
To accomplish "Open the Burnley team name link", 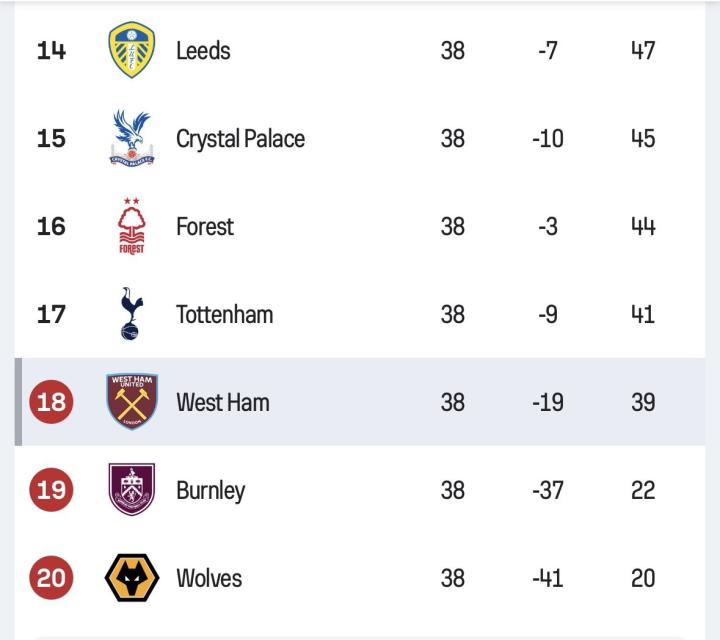I will pos(211,491).
